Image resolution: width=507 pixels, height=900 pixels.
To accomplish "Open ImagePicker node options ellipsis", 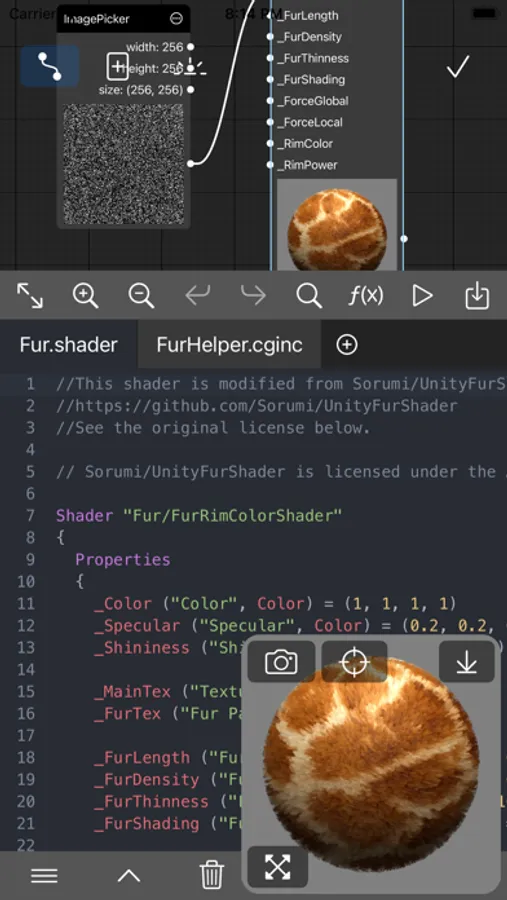I will (x=176, y=19).
